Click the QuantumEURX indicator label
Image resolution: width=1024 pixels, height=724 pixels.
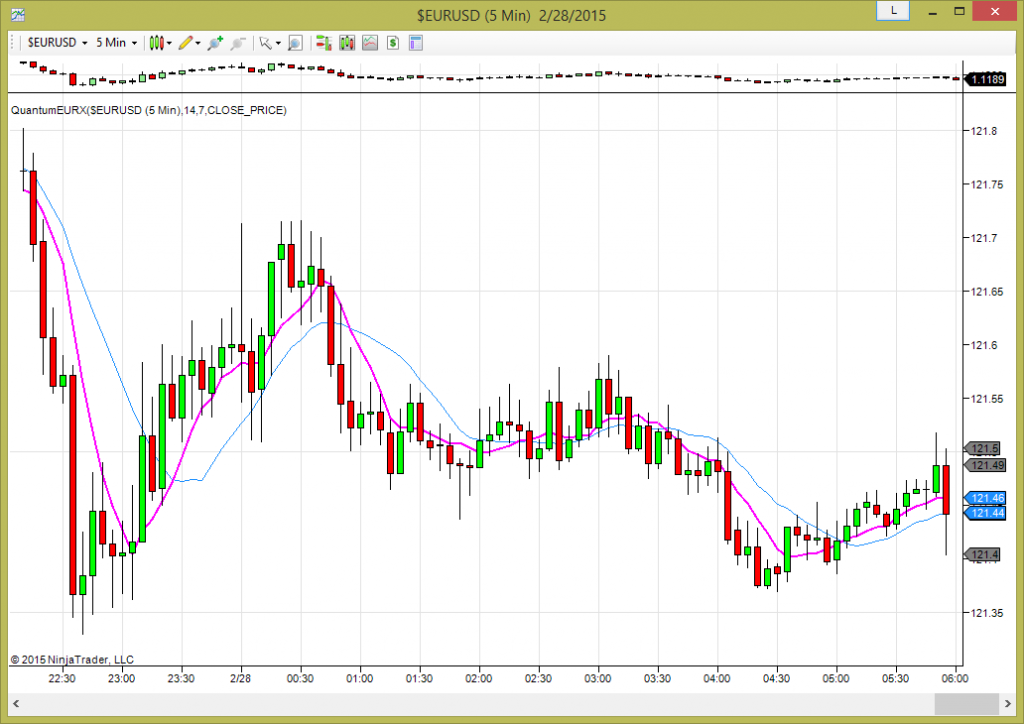tap(148, 110)
